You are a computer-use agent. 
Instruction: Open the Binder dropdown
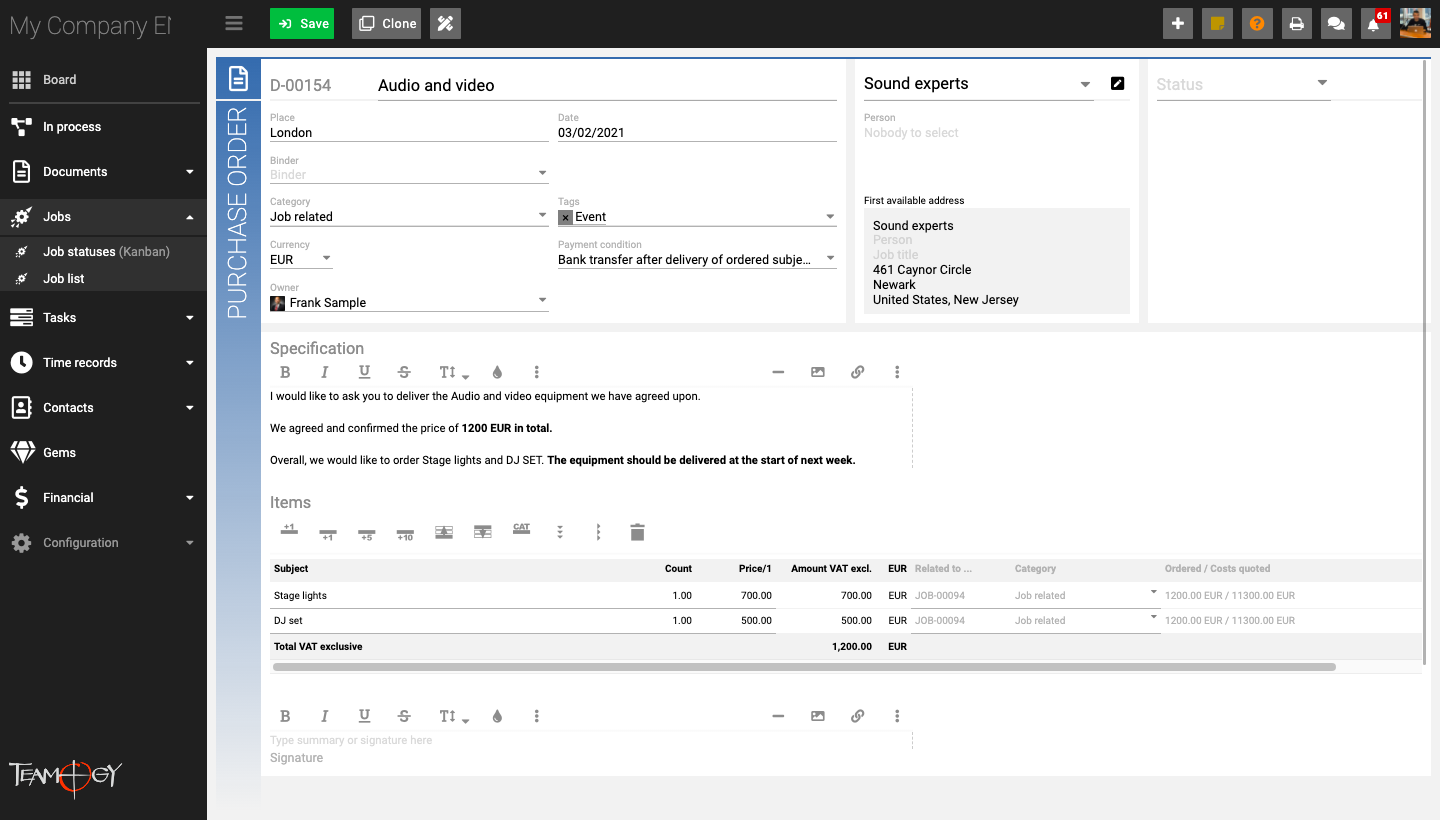(409, 174)
